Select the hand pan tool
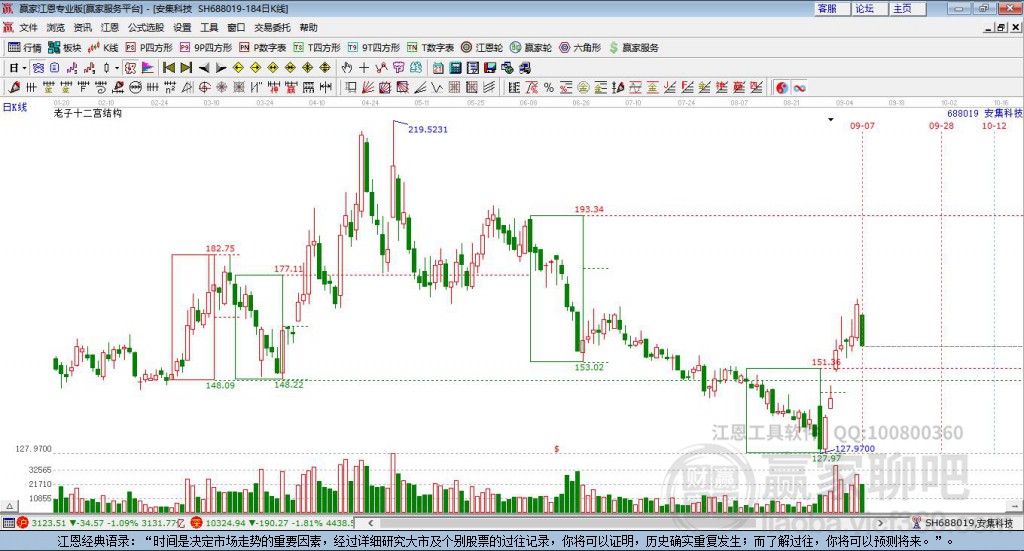 click(x=346, y=68)
